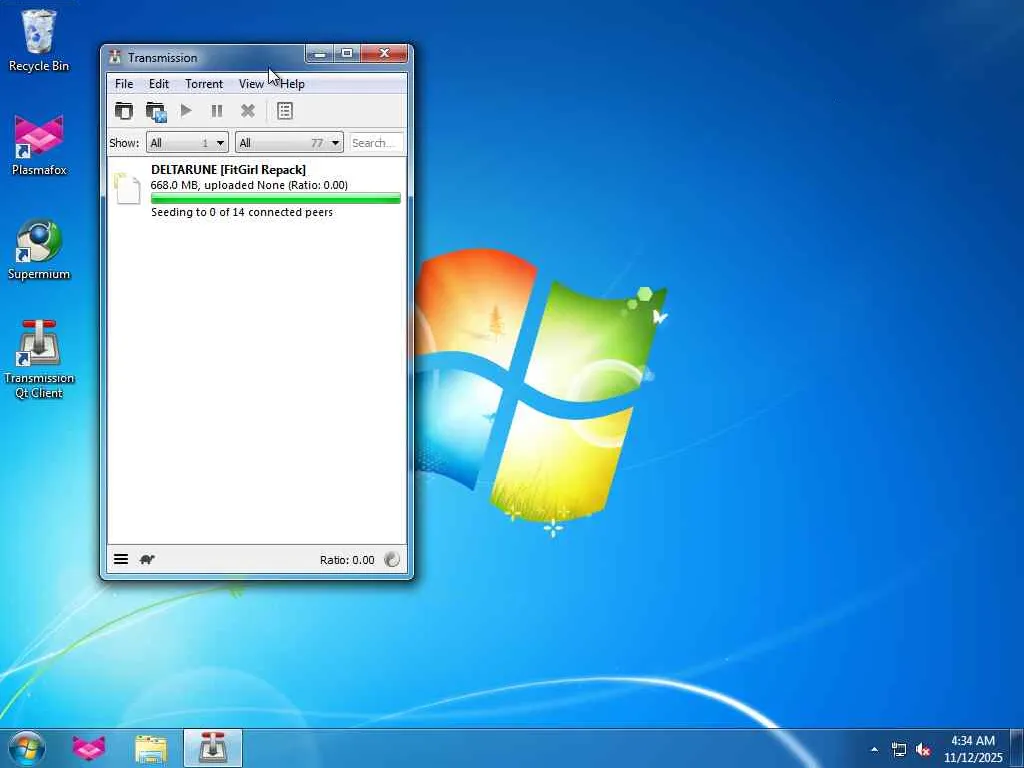Click the Ratio: 0.00 status text
This screenshot has height=768, width=1024.
pos(347,560)
